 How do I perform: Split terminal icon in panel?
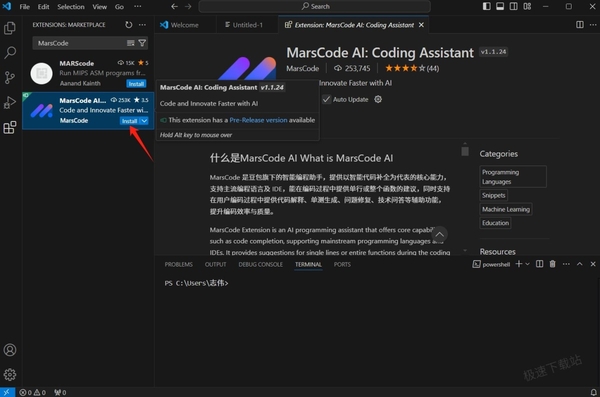tap(540, 264)
